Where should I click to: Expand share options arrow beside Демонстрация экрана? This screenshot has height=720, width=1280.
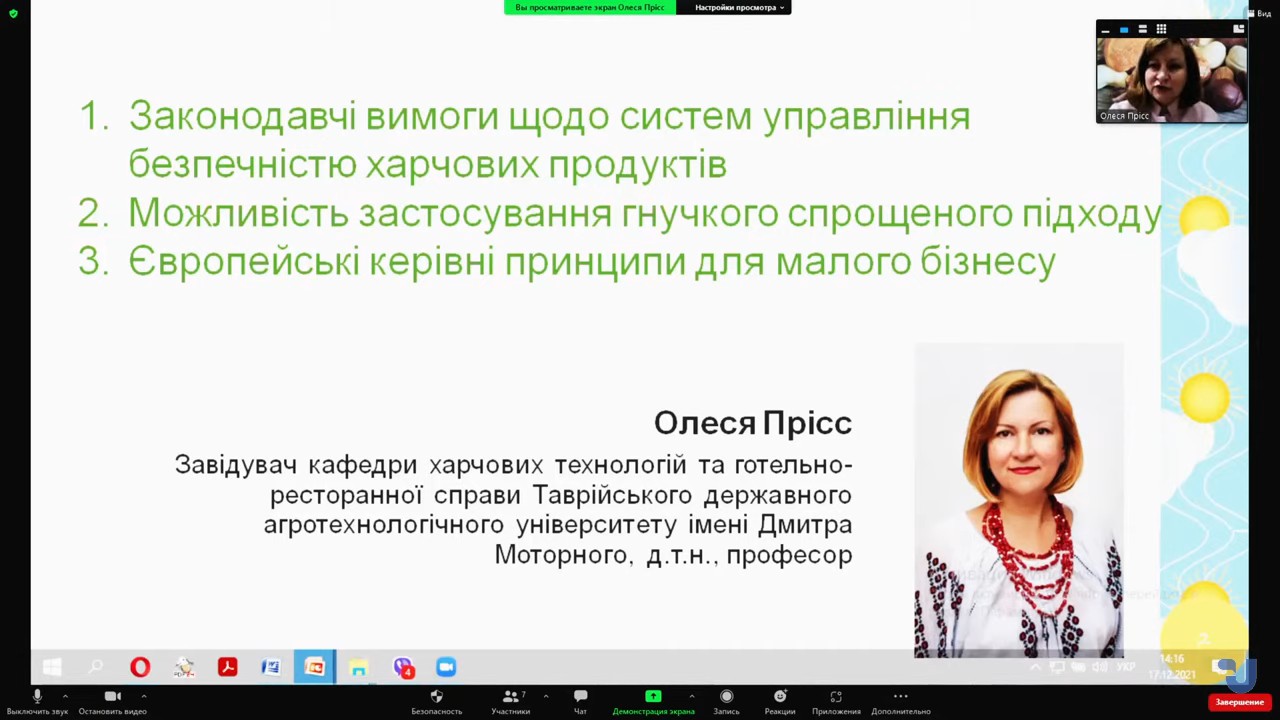pos(691,696)
